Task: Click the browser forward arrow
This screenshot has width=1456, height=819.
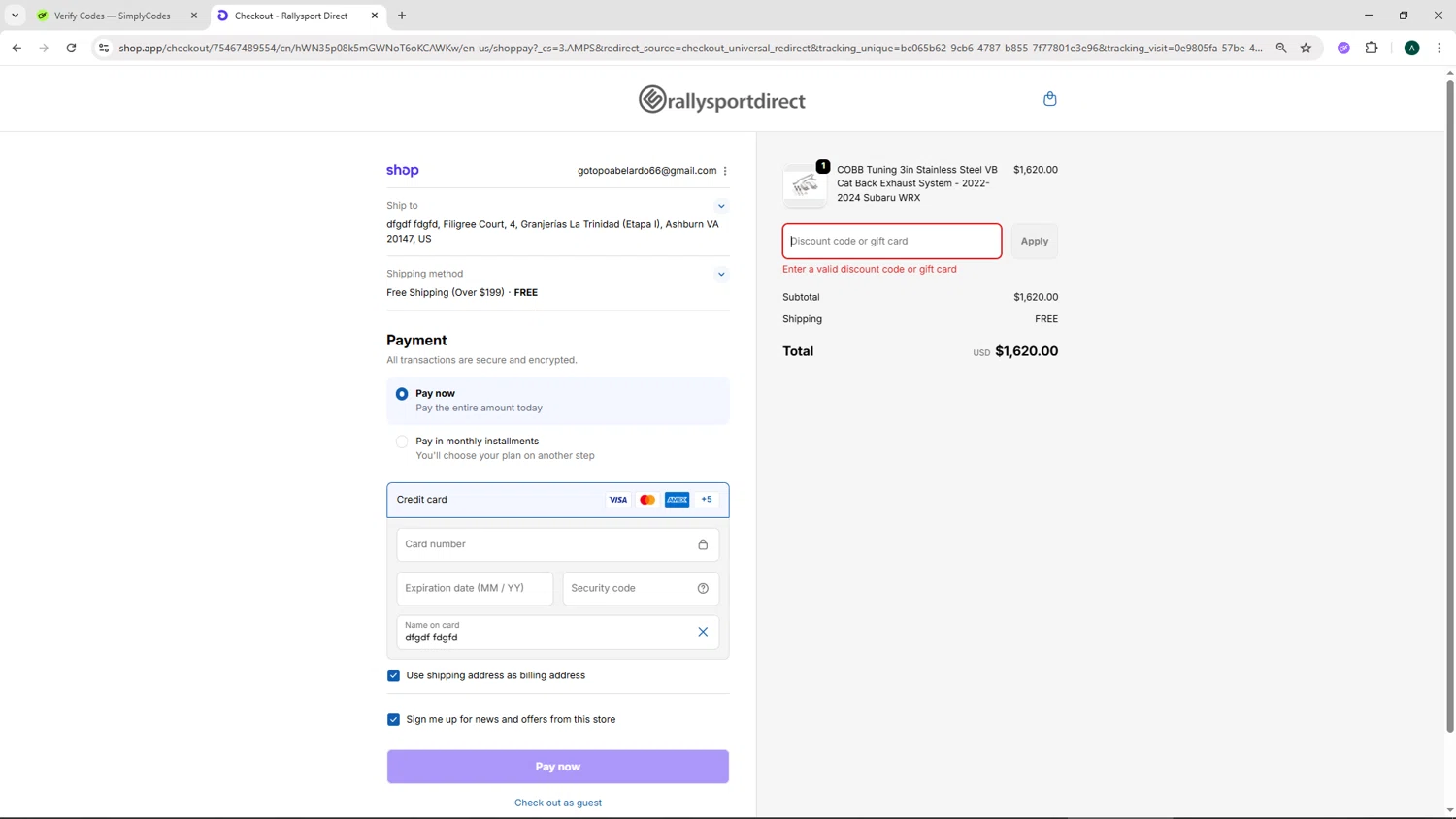Action: 44,48
